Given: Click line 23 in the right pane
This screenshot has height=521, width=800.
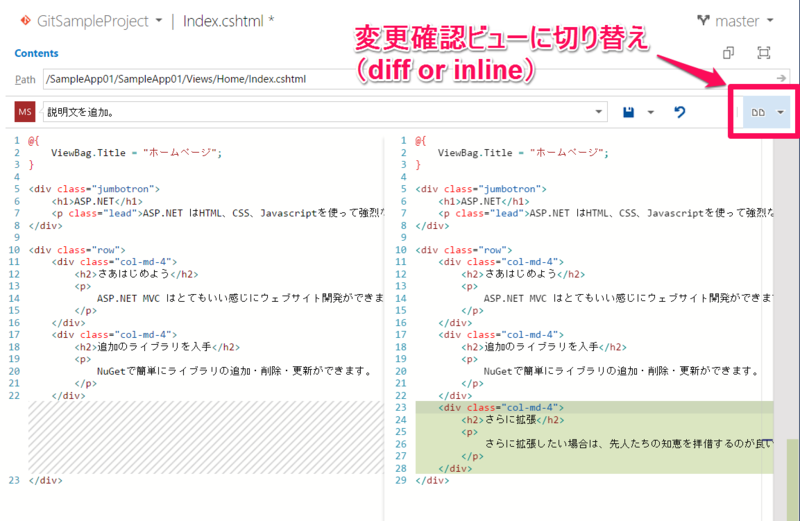Looking at the screenshot, I should pos(594,407).
